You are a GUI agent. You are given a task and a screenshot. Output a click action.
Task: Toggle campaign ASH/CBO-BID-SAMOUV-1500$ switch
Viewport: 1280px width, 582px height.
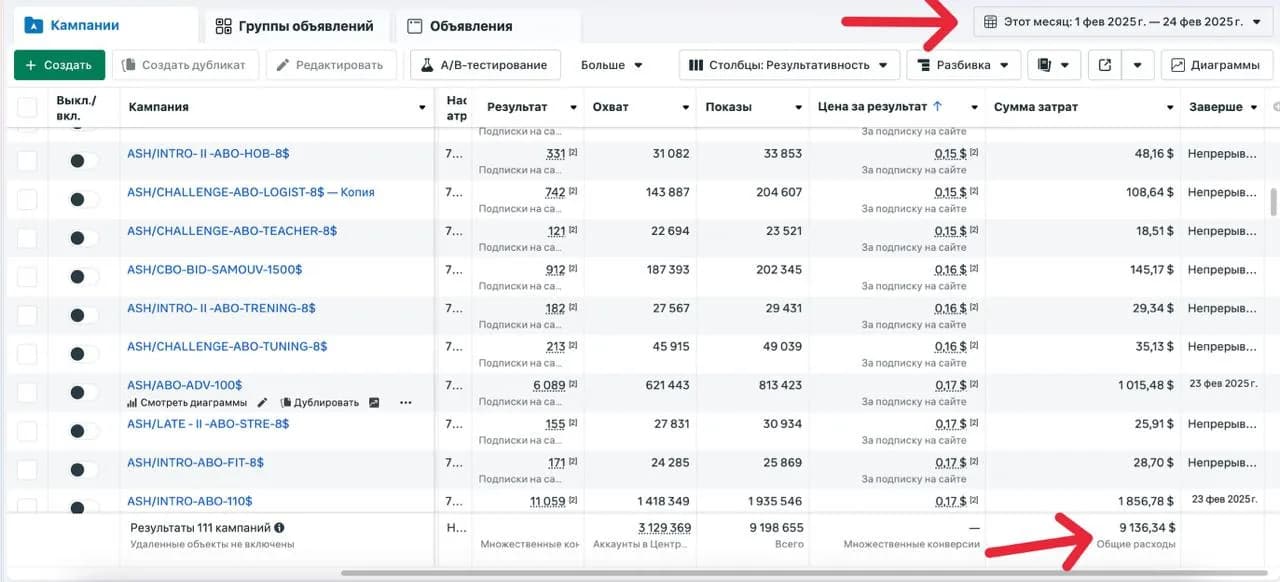pyautogui.click(x=84, y=277)
